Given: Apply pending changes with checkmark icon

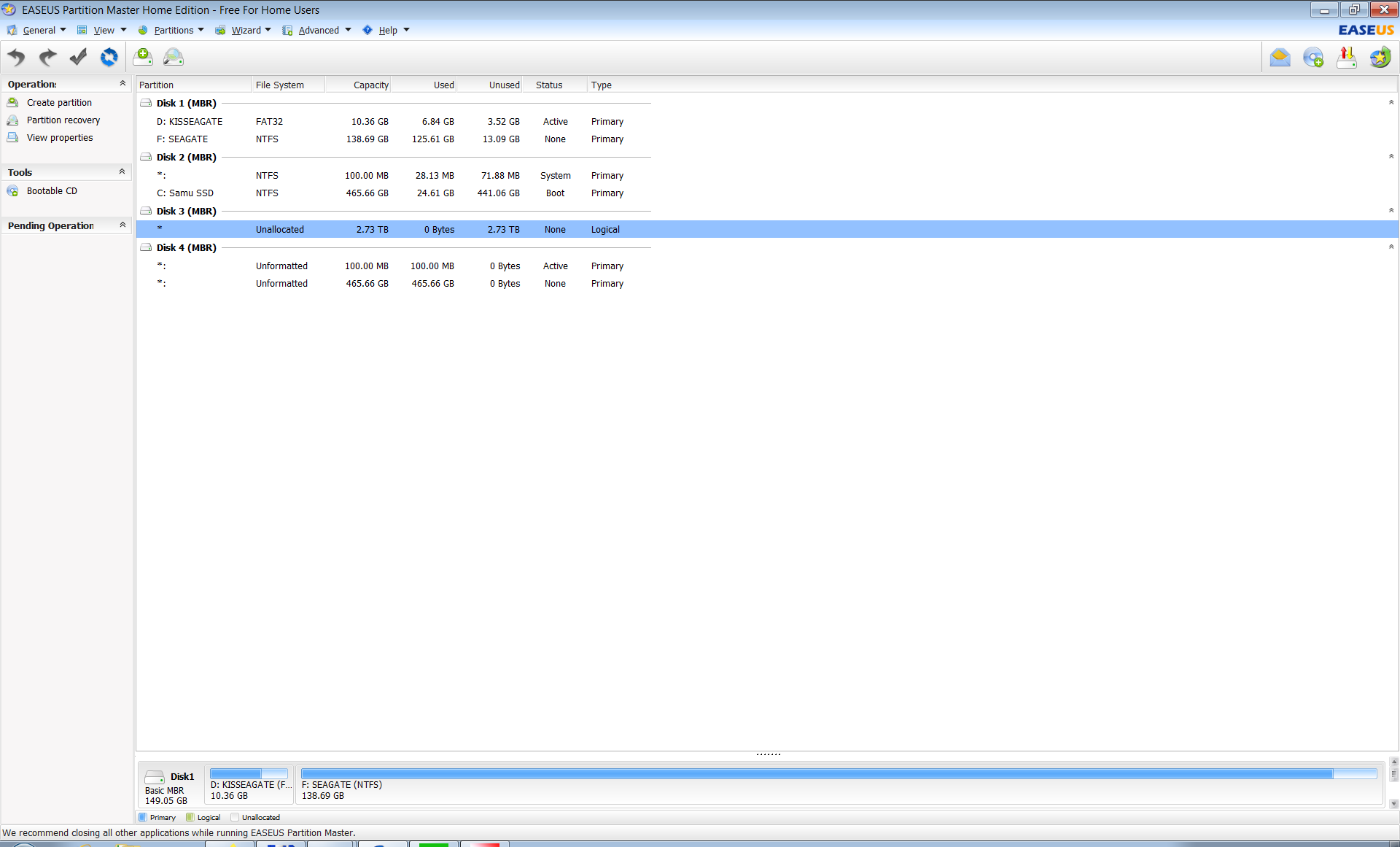Looking at the screenshot, I should (x=78, y=57).
